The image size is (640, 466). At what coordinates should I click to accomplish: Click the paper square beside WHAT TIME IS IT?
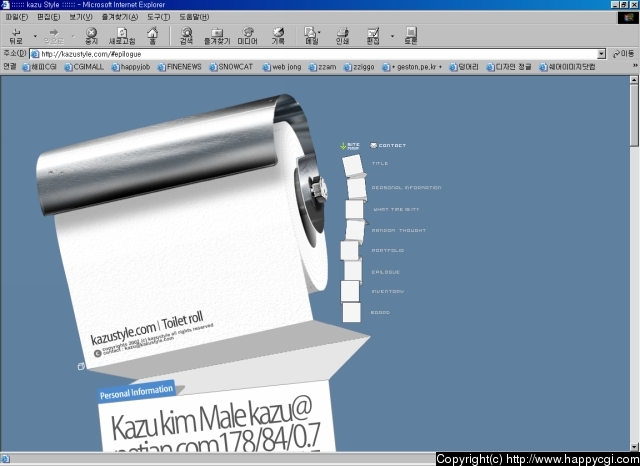(354, 209)
